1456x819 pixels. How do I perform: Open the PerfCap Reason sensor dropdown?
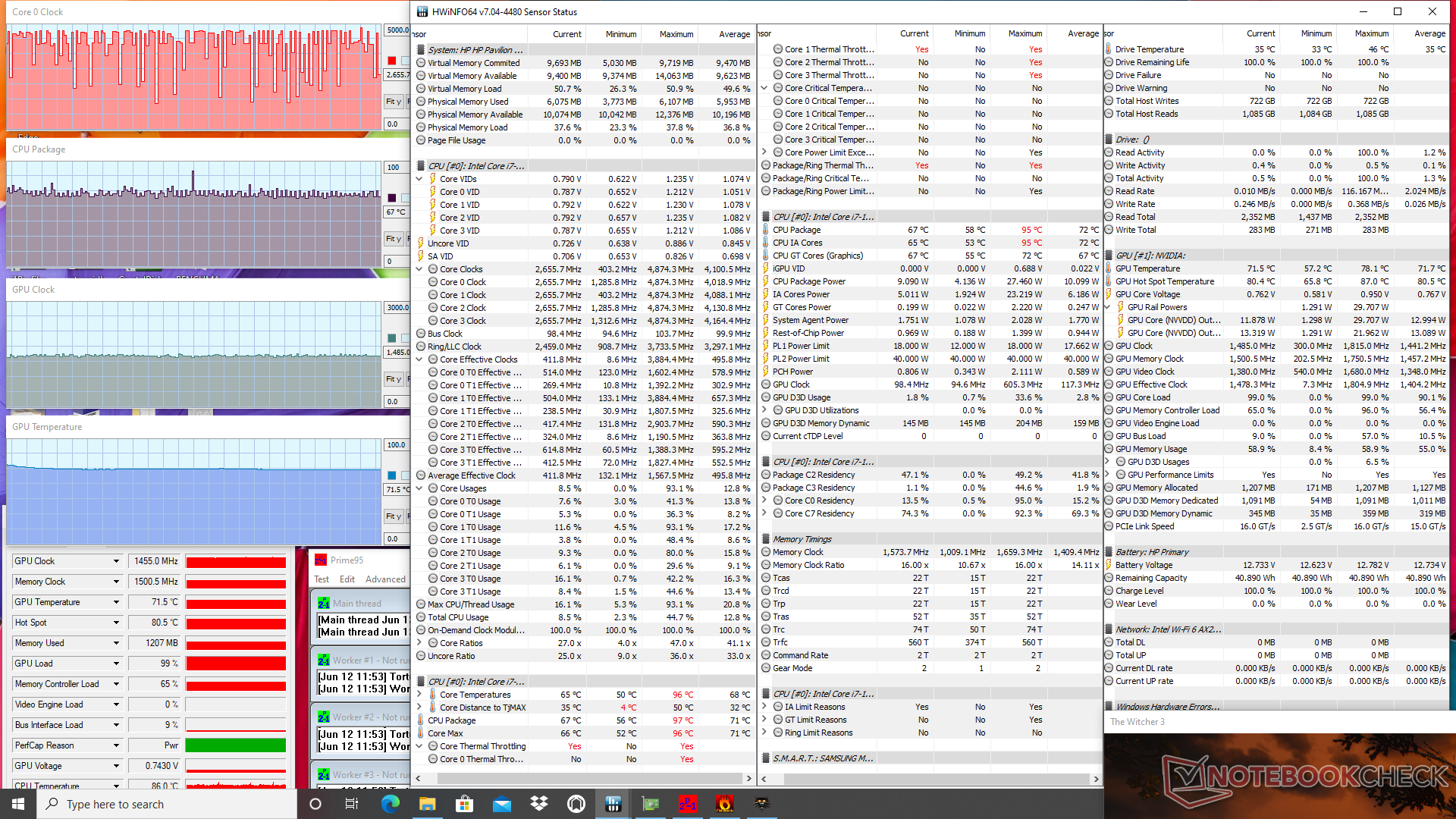(116, 745)
